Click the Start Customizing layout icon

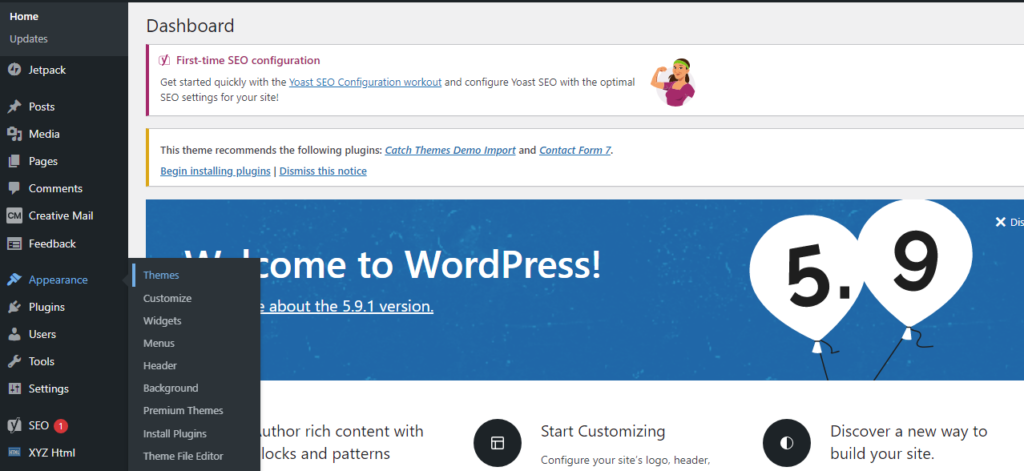[498, 443]
